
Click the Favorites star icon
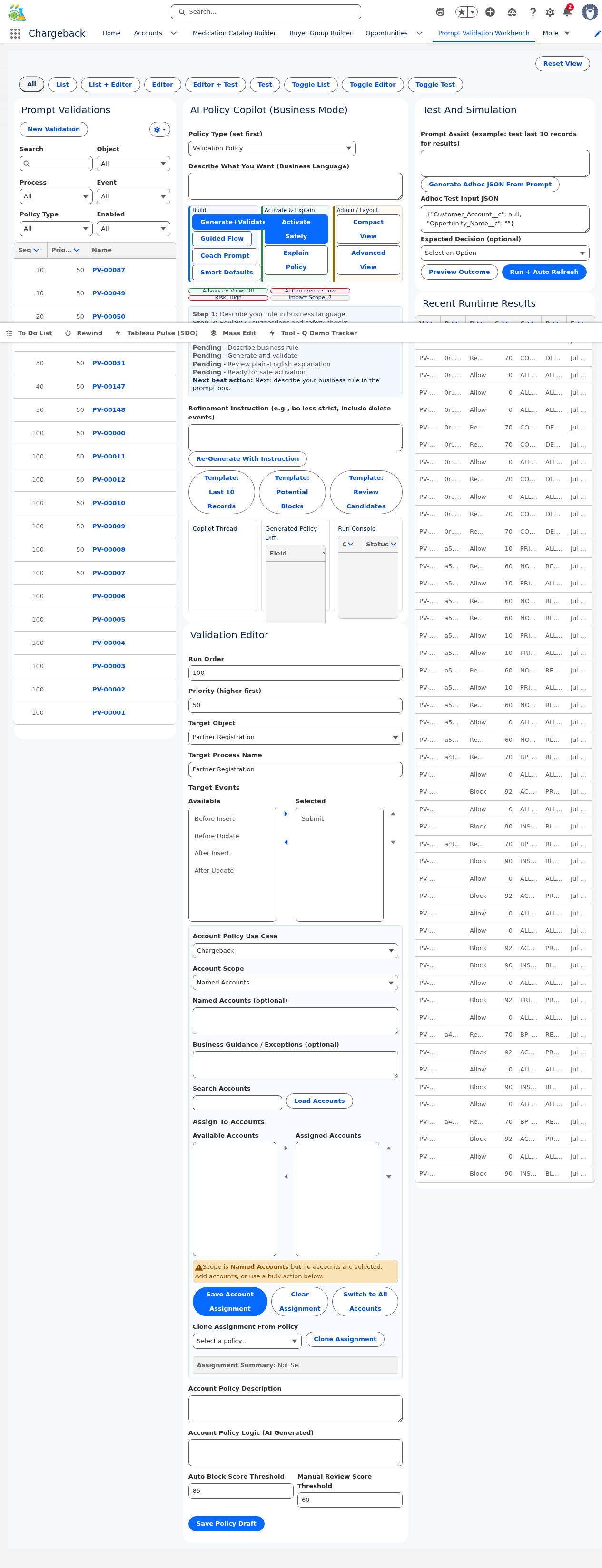[x=462, y=11]
